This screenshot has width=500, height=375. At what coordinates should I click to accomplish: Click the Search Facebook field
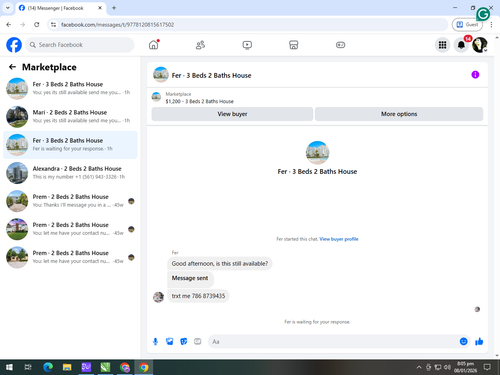click(x=80, y=45)
